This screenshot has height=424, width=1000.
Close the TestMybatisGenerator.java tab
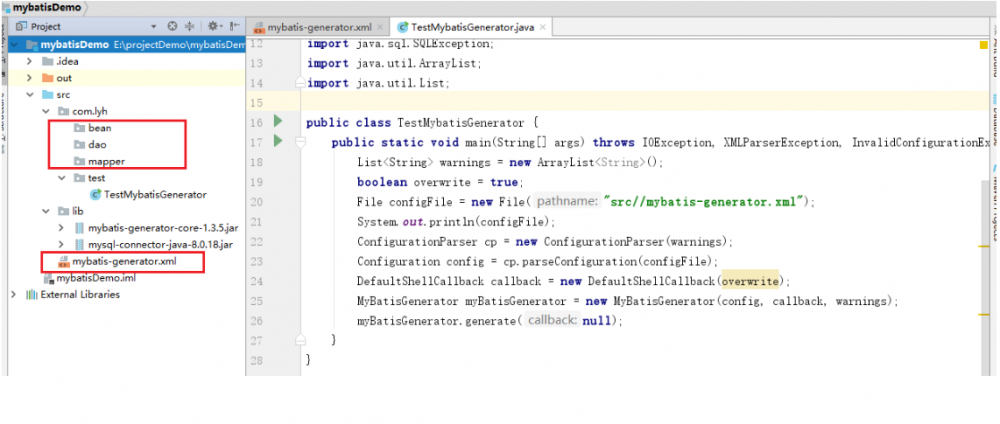click(x=543, y=27)
